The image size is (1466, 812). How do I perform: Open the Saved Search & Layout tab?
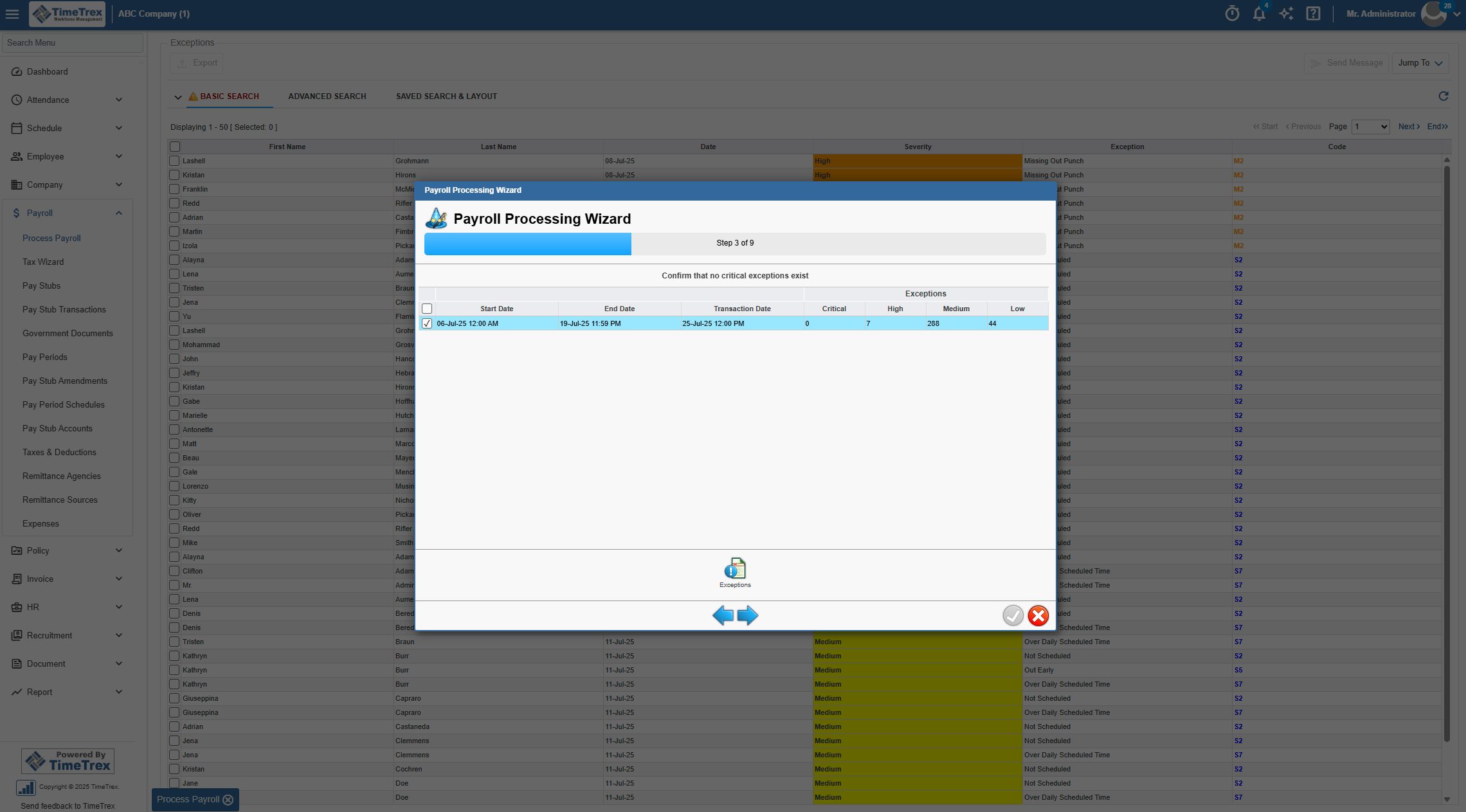coord(446,96)
